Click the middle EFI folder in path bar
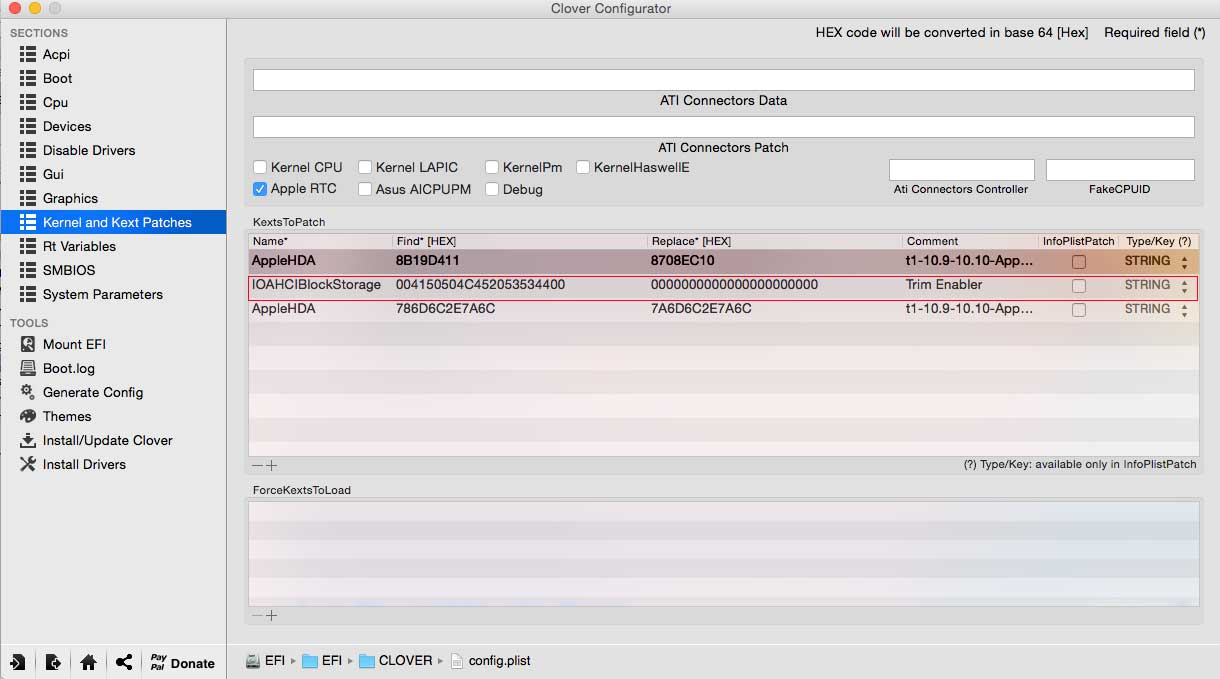Image resolution: width=1220 pixels, height=679 pixels. [322, 661]
